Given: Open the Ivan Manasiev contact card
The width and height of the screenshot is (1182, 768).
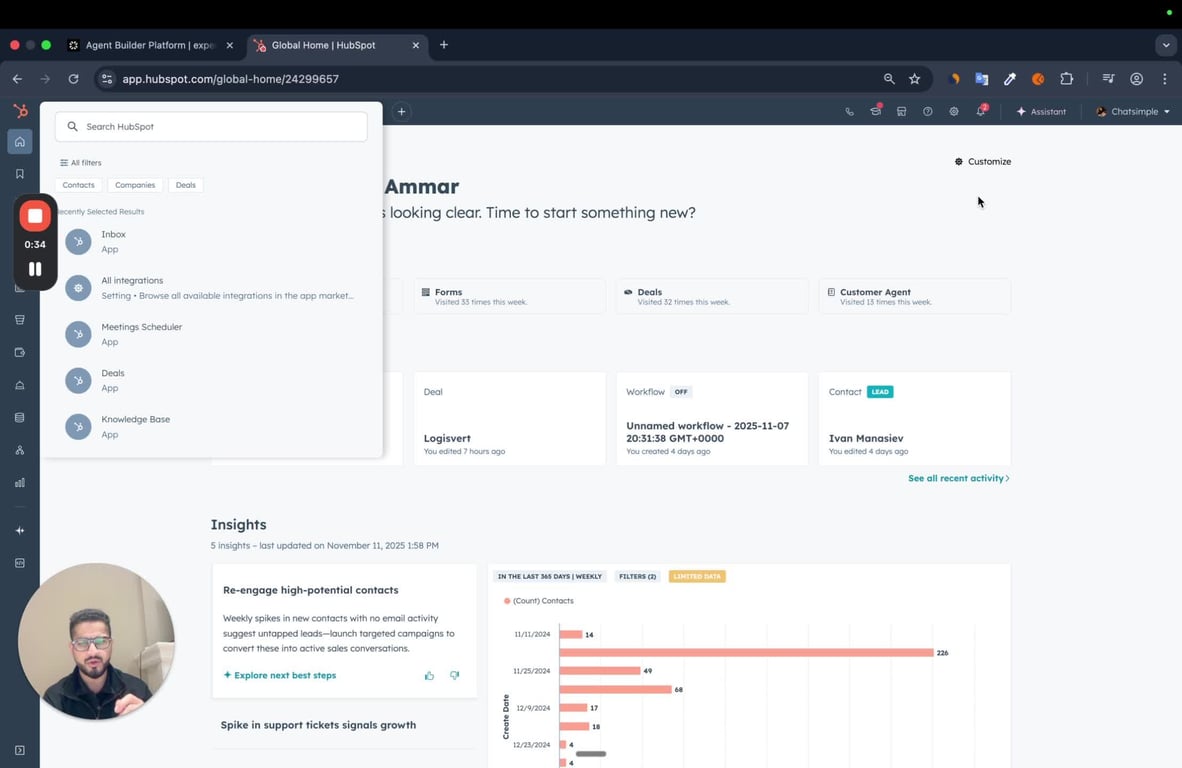Looking at the screenshot, I should pyautogui.click(x=914, y=418).
